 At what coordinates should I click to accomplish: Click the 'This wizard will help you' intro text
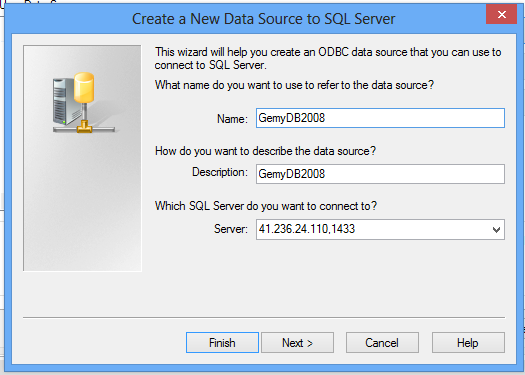pyautogui.click(x=328, y=58)
